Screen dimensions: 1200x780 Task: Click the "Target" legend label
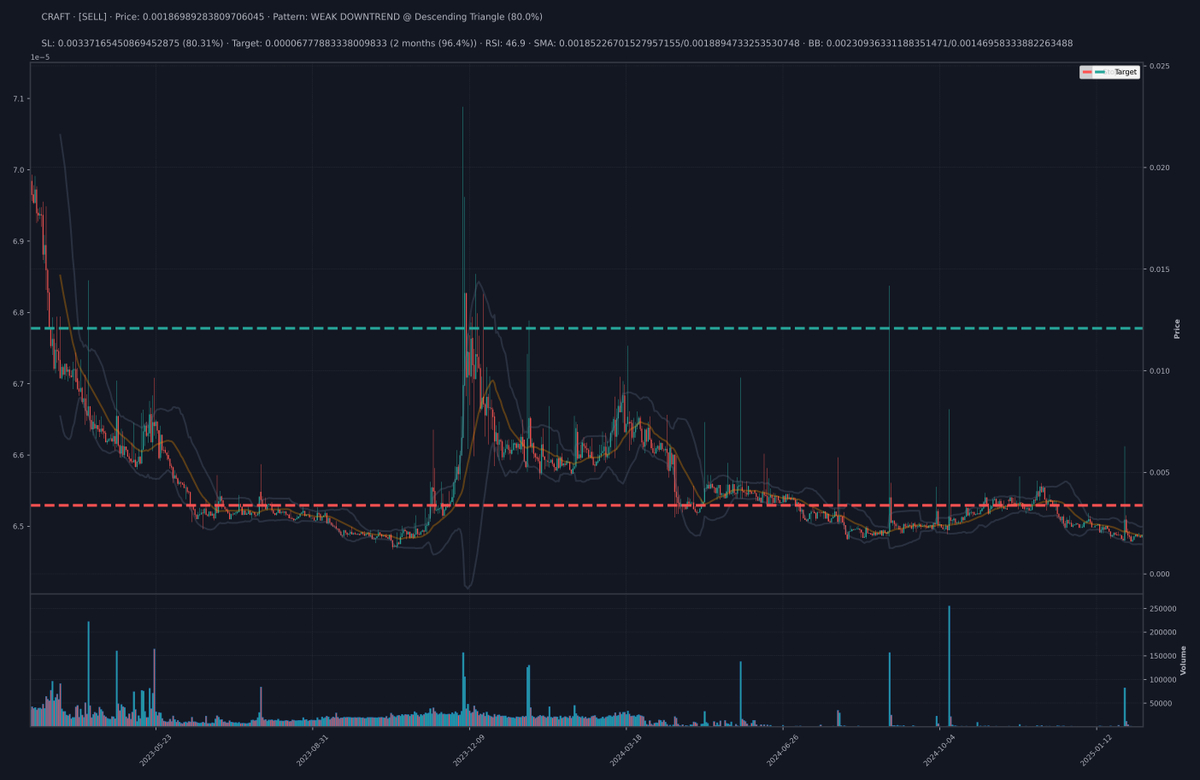click(x=1126, y=72)
